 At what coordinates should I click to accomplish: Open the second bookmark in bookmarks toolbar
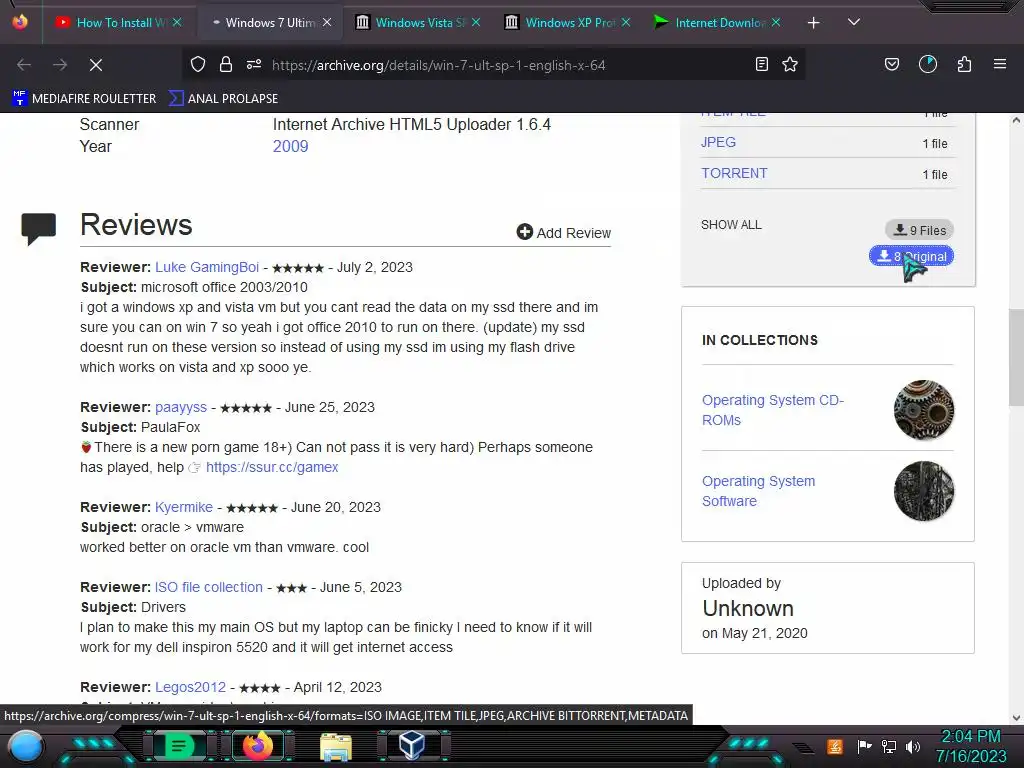(223, 99)
